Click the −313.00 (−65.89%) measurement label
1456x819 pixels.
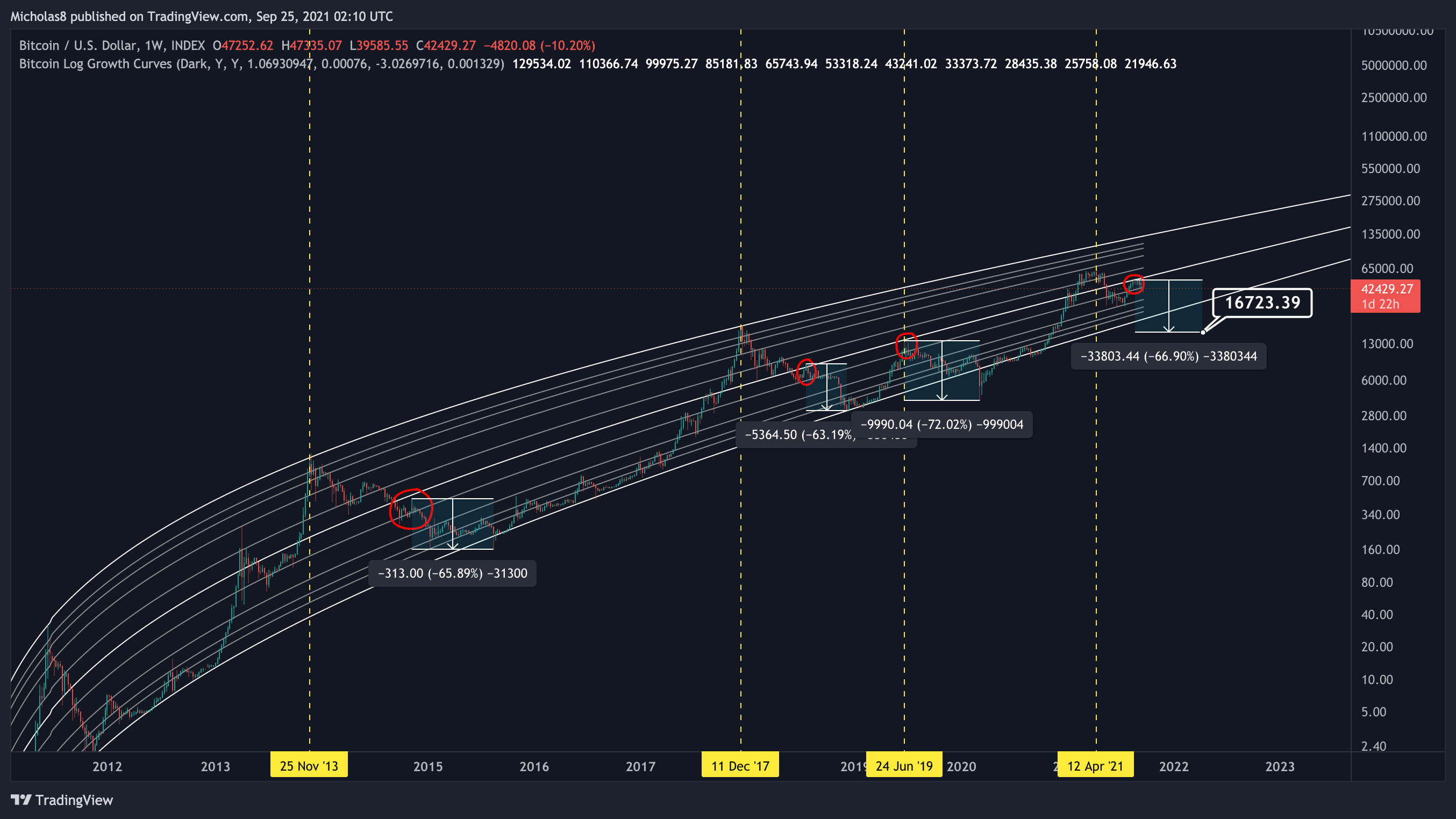point(452,573)
